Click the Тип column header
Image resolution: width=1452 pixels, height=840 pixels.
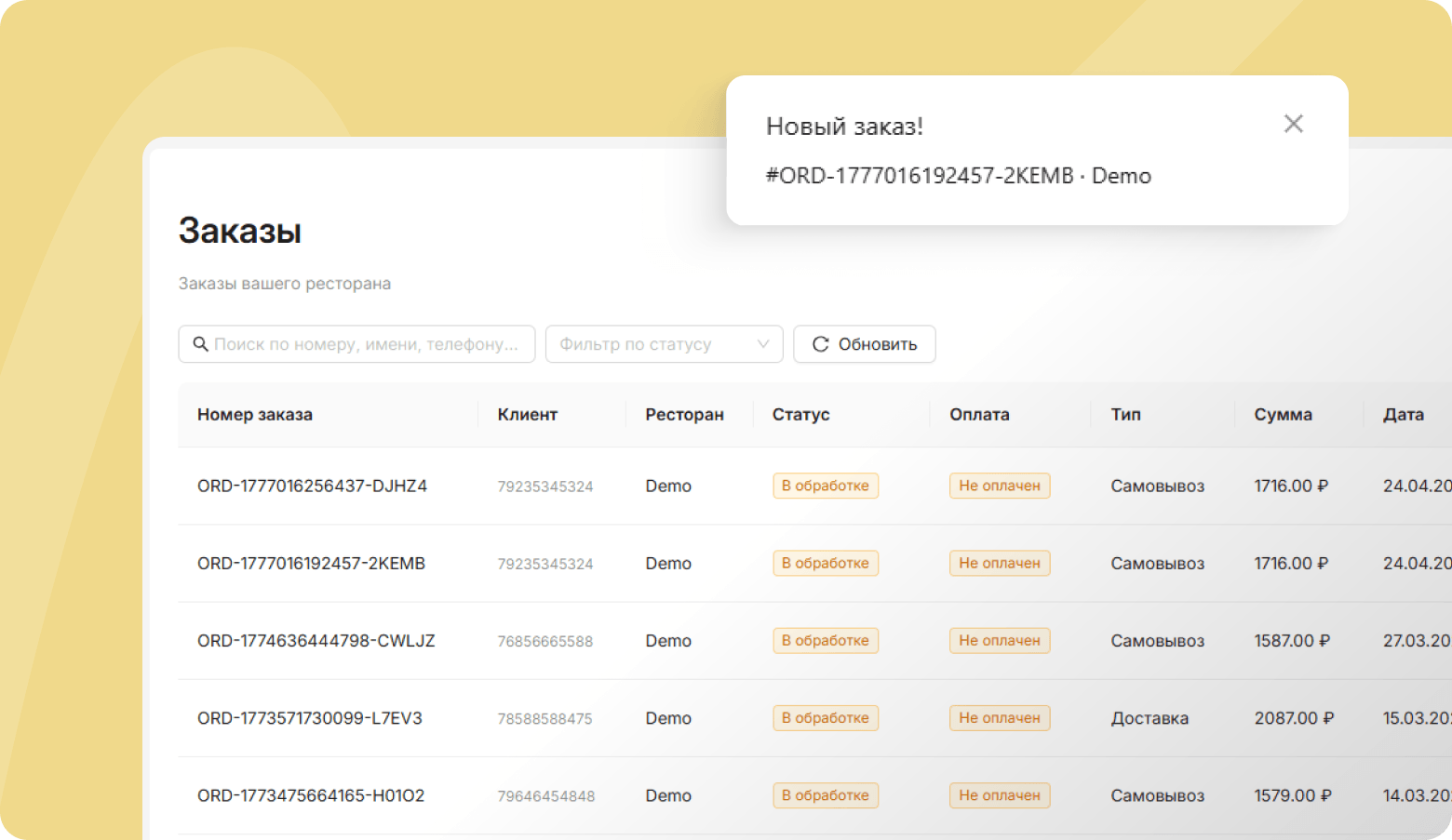(1126, 415)
